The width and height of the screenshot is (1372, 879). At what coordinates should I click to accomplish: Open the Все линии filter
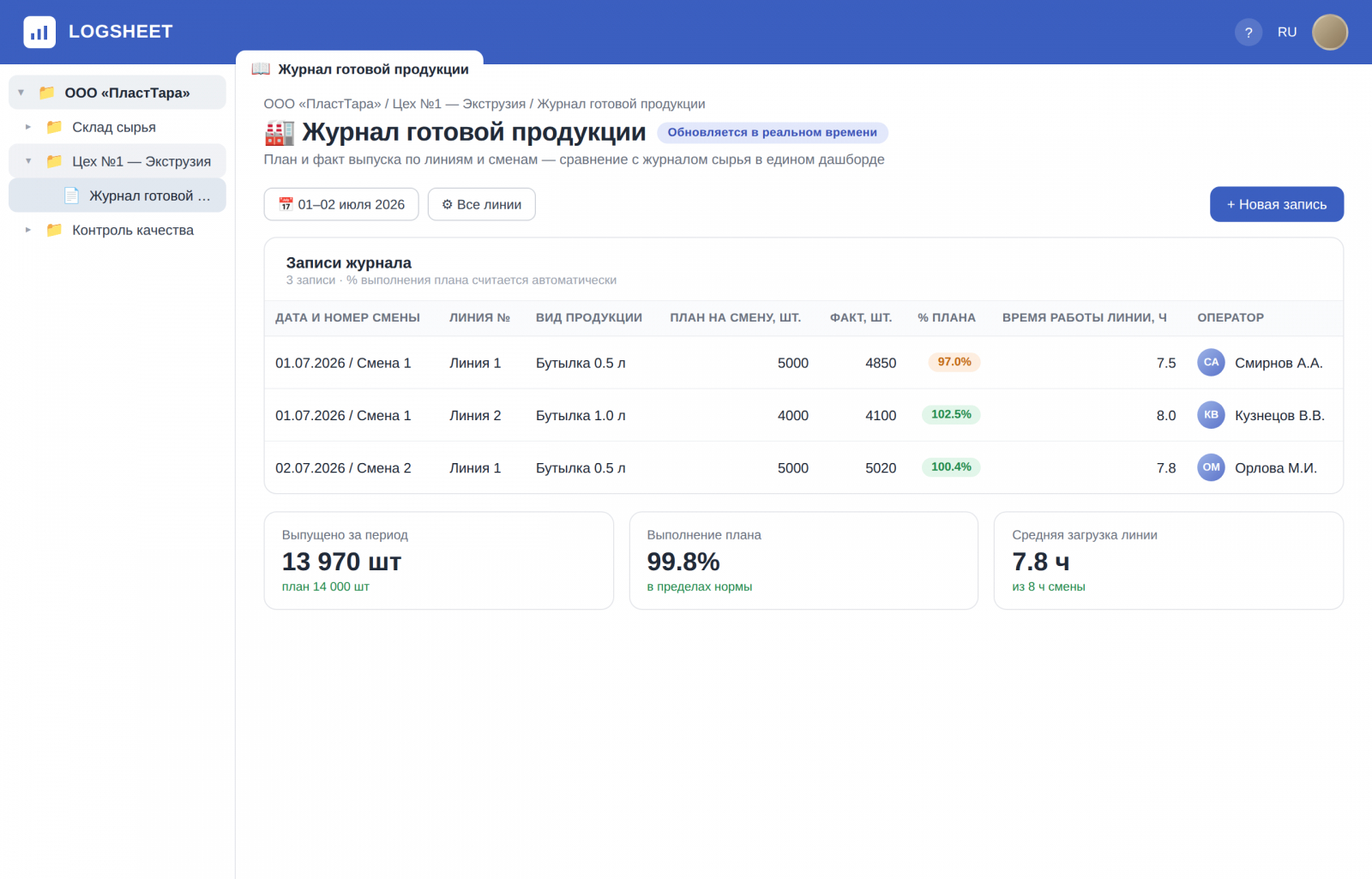pos(482,204)
